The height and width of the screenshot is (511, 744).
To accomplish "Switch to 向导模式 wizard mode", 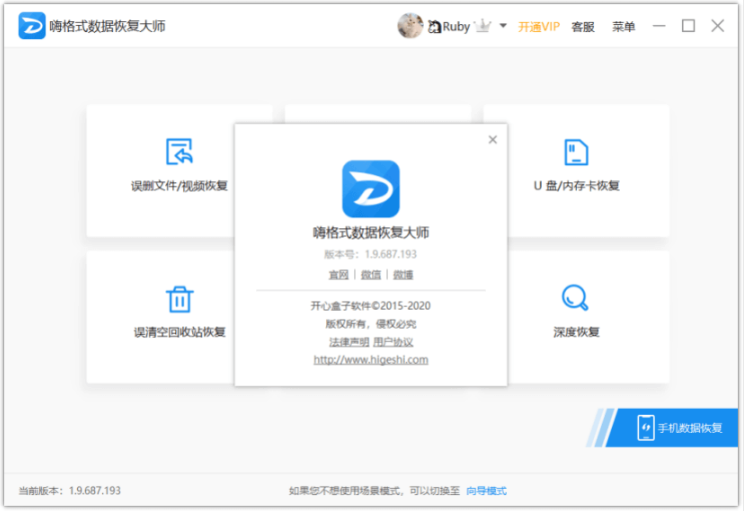I will pyautogui.click(x=486, y=491).
